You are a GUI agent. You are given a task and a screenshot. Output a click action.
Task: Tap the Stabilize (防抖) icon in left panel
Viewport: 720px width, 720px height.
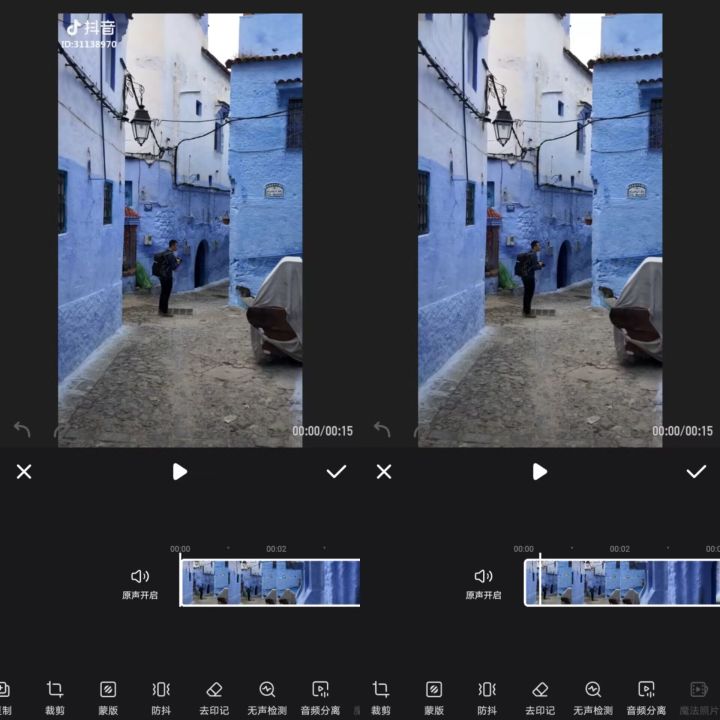(x=161, y=695)
